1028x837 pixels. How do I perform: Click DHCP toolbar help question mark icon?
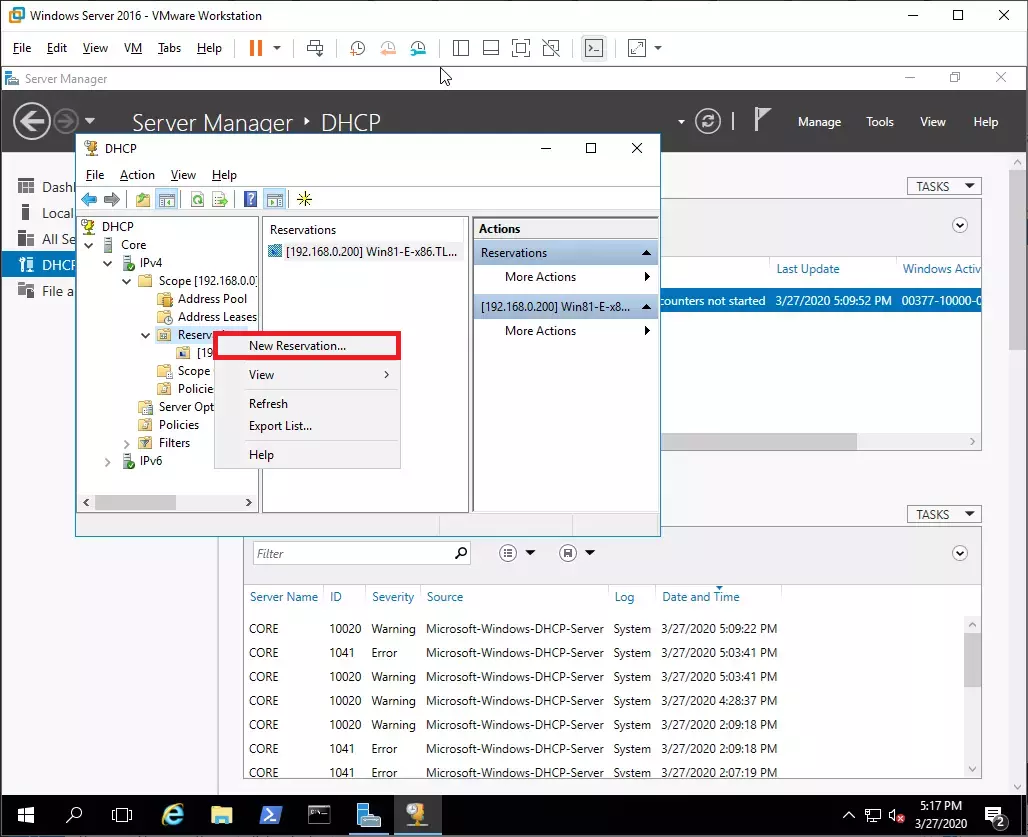click(250, 199)
